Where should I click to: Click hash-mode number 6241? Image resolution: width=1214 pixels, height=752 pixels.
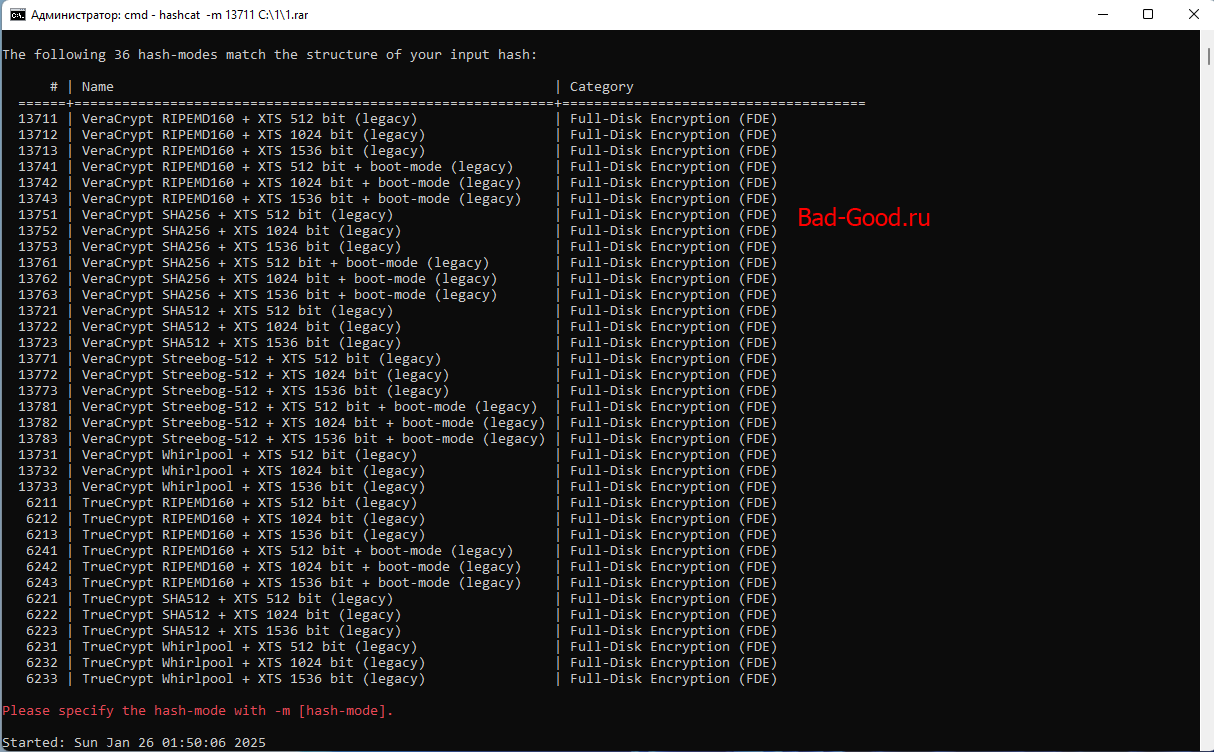point(42,551)
